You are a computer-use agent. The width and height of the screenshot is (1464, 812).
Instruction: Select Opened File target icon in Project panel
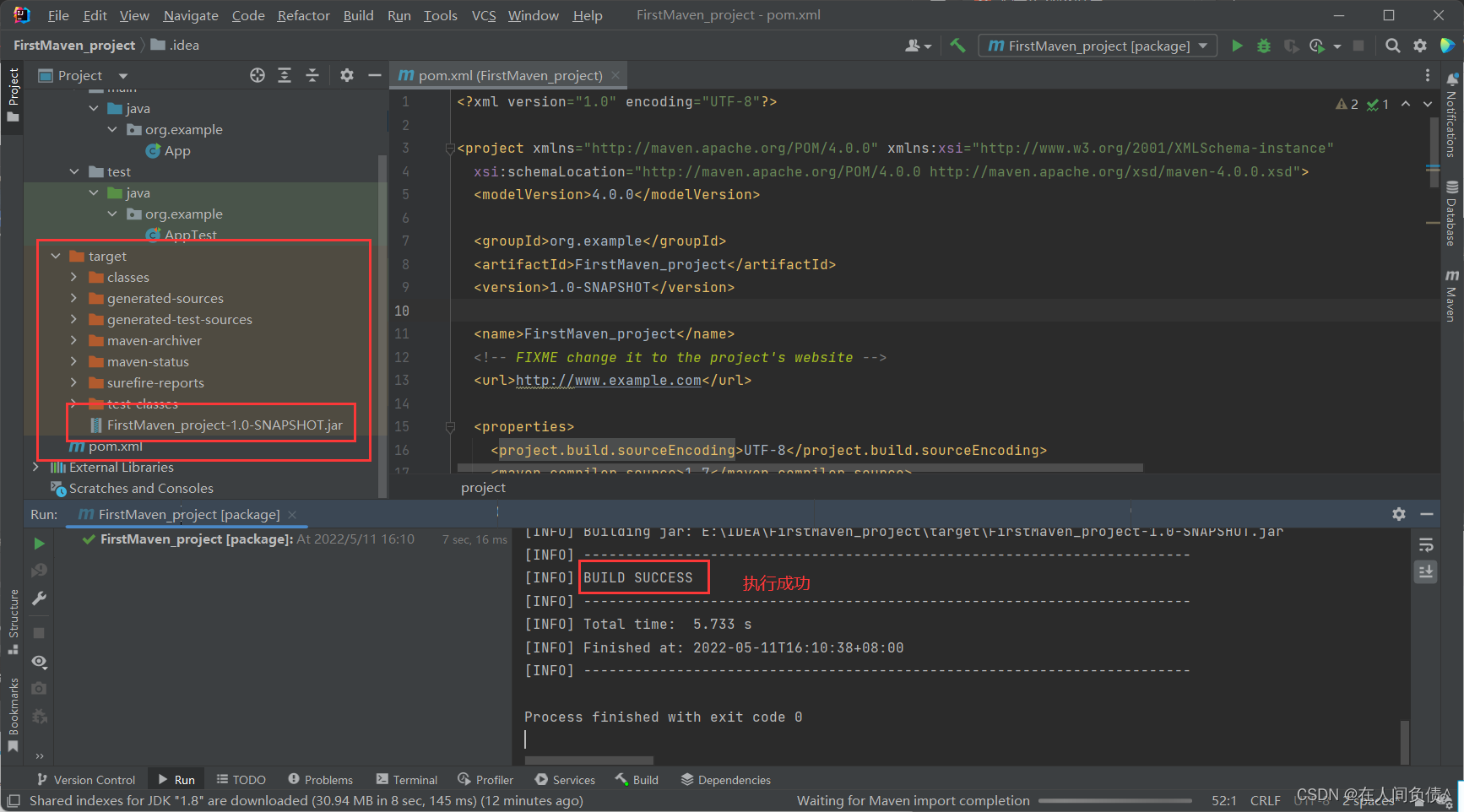click(258, 75)
